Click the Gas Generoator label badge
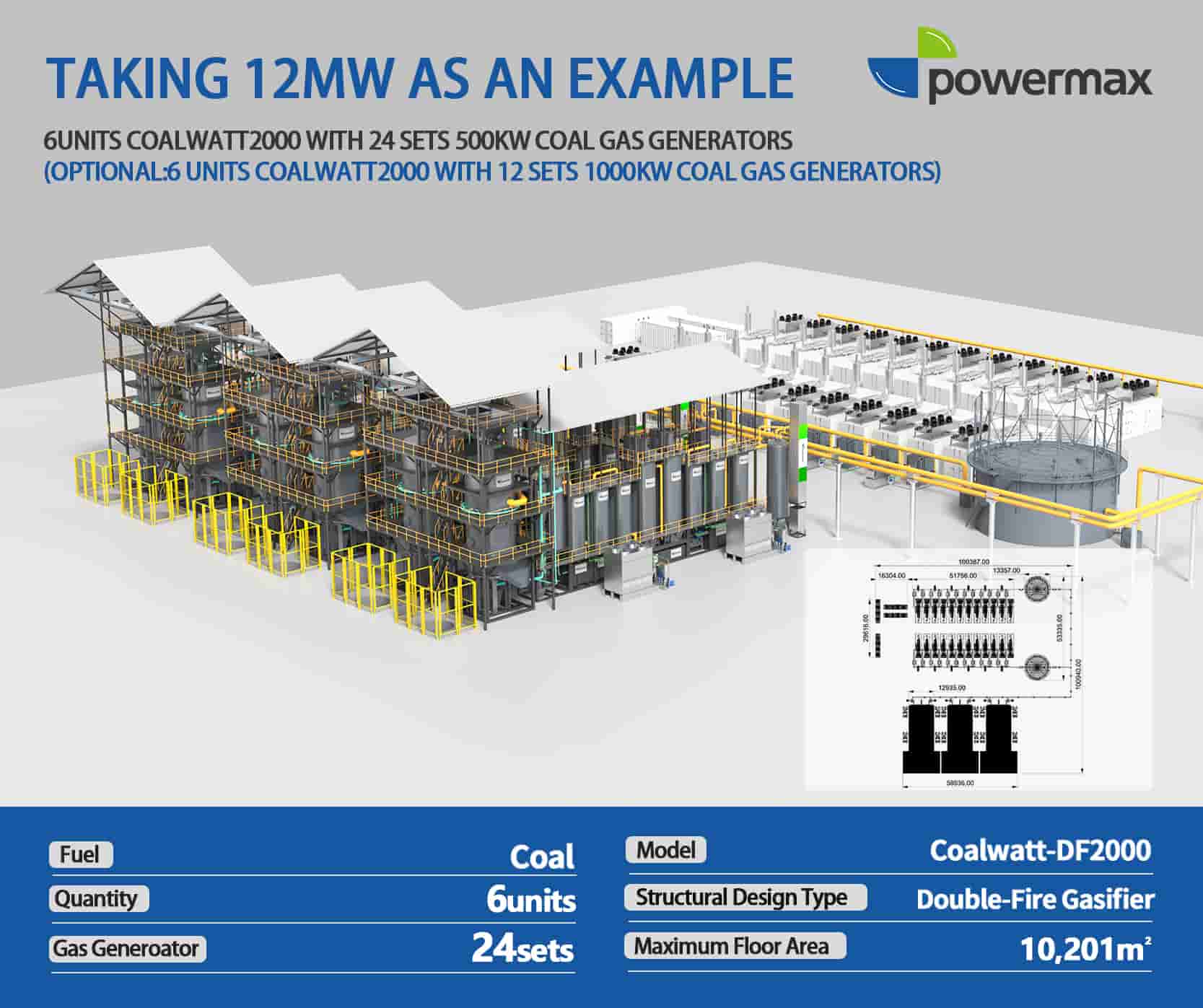This screenshot has height=1008, width=1203. (127, 948)
